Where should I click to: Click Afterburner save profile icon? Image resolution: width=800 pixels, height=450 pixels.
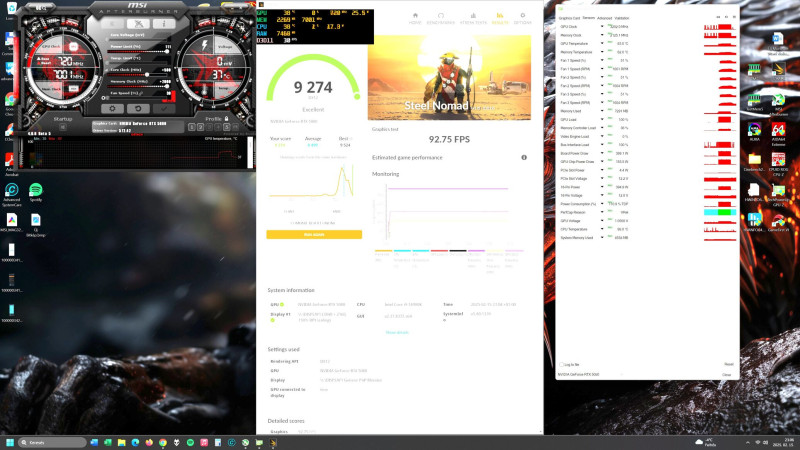pyautogui.click(x=236, y=127)
